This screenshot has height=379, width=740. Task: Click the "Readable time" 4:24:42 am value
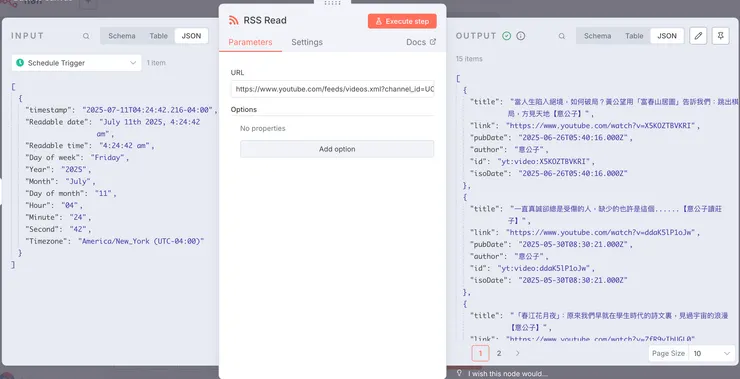[124, 146]
